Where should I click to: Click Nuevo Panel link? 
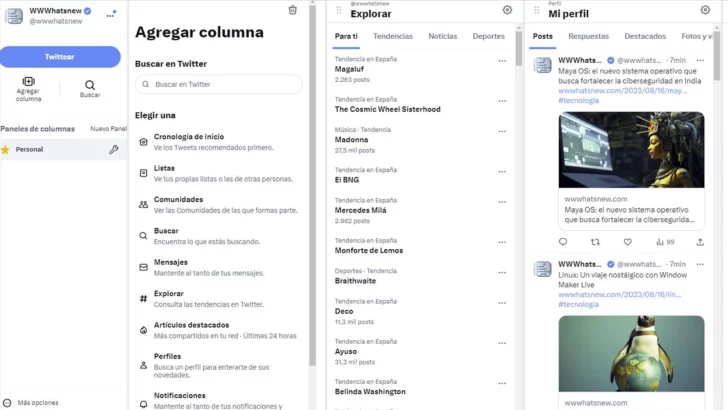108,129
